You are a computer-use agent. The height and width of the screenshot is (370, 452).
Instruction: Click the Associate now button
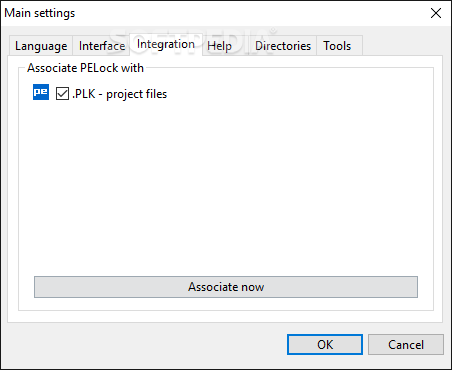click(x=226, y=287)
